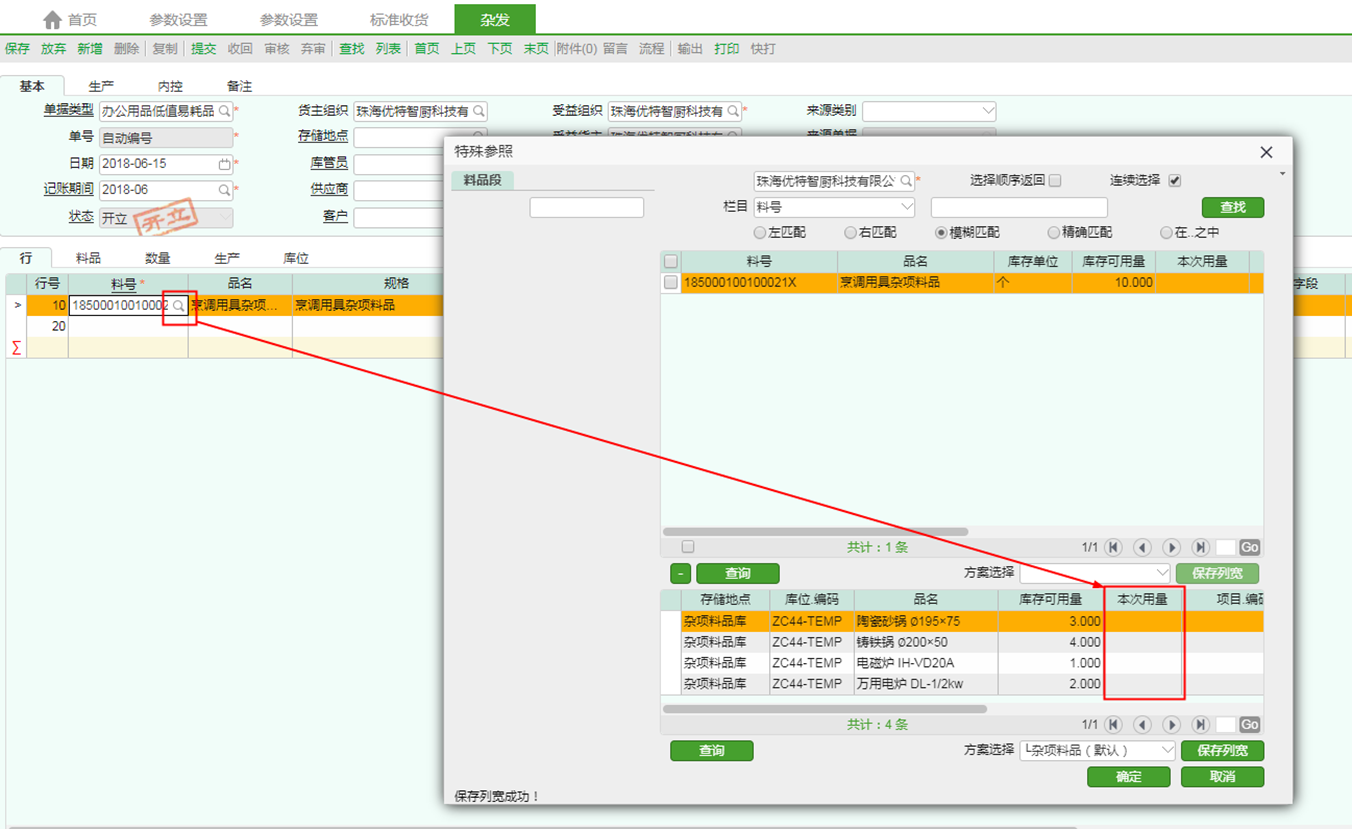Screen dimensions: 1352x829
Task: Open the 内控 tab
Action: tap(170, 87)
